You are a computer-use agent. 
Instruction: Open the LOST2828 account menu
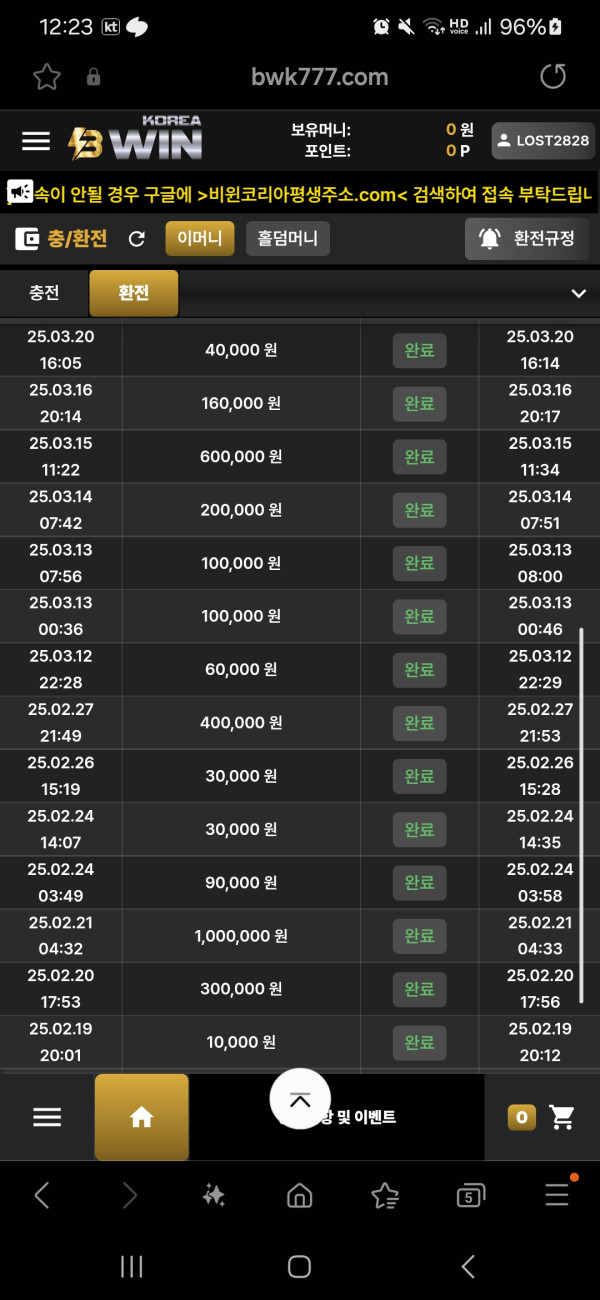pos(543,141)
